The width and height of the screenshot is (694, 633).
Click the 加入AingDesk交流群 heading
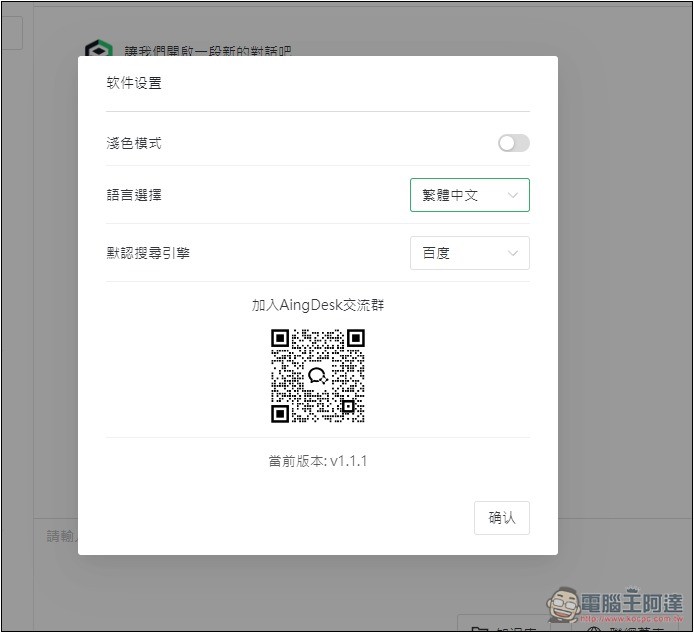coord(317,305)
